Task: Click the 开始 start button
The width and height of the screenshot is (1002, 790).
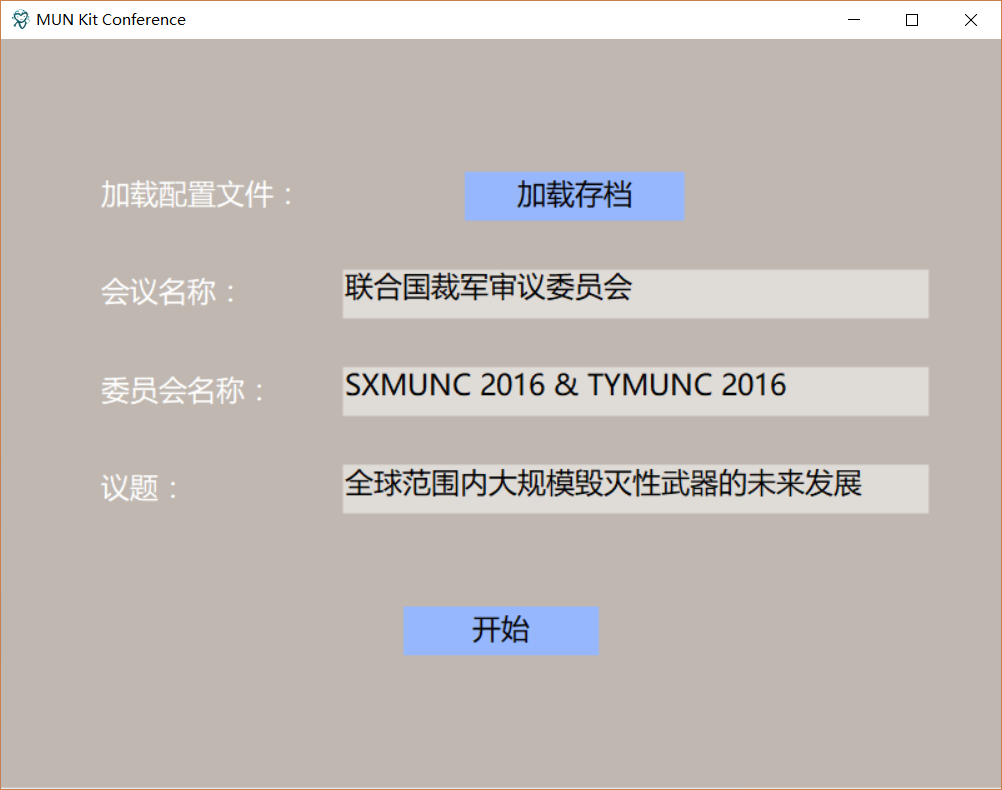Action: pyautogui.click(x=501, y=631)
